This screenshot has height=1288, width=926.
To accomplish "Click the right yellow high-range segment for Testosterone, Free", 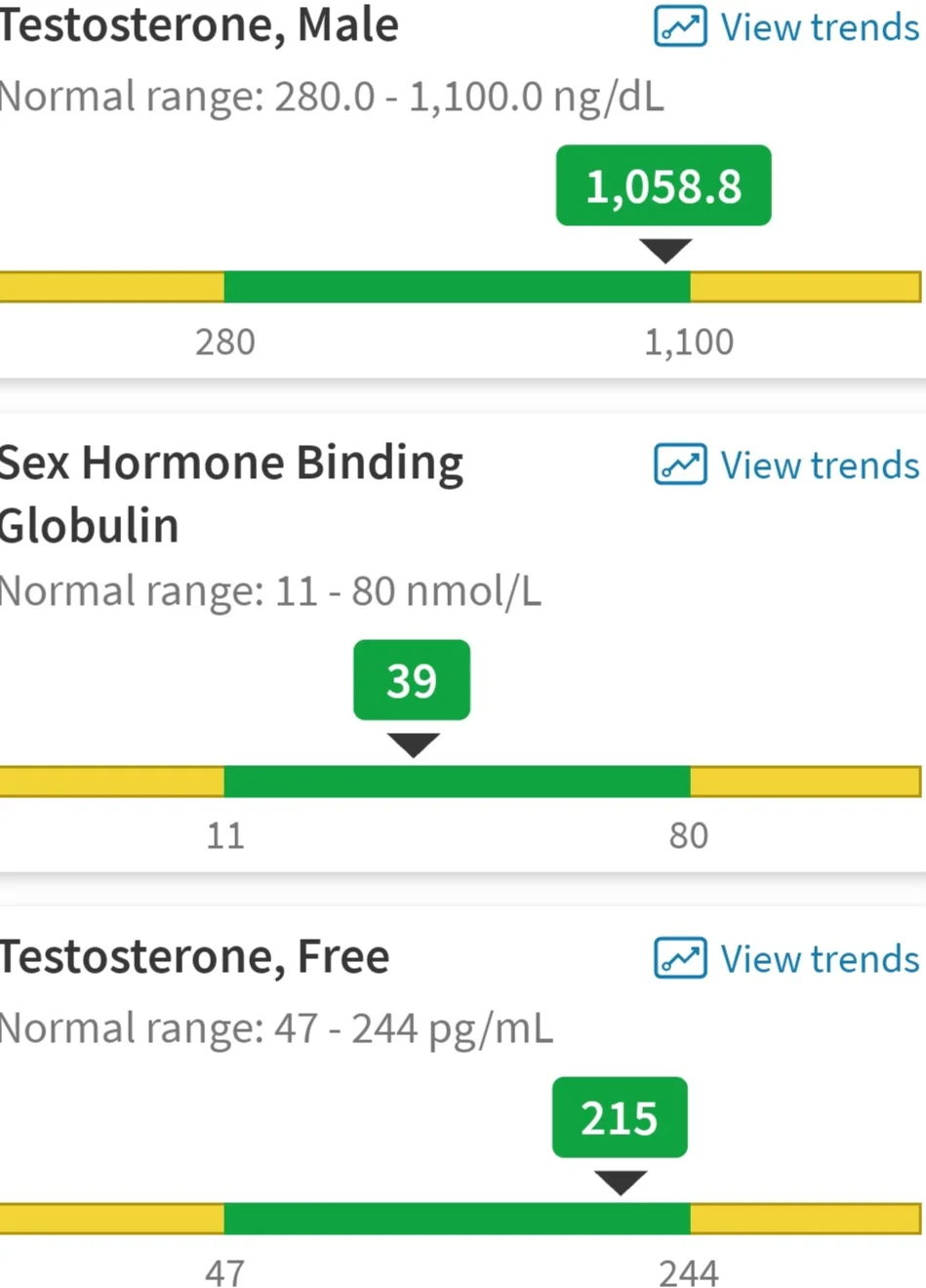I will pos(806,1219).
